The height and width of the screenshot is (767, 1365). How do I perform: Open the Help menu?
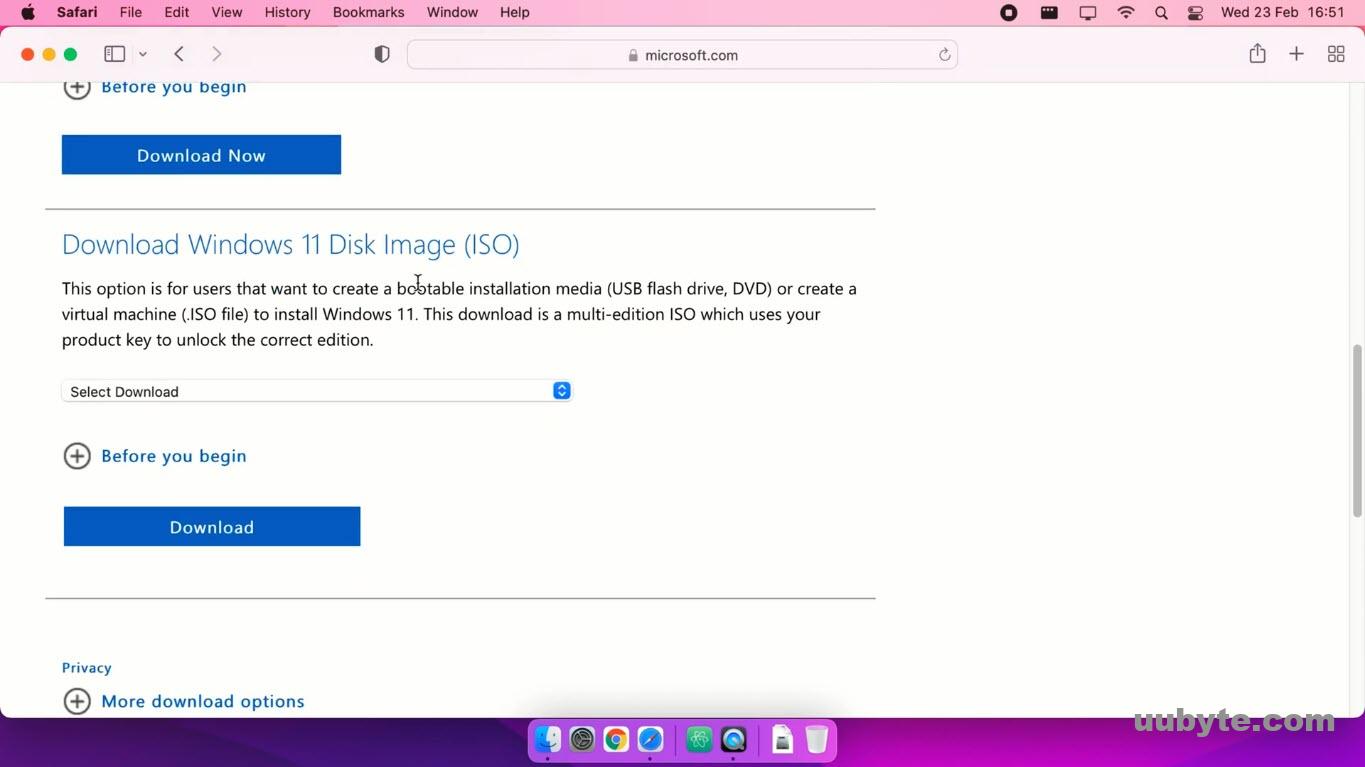tap(515, 12)
